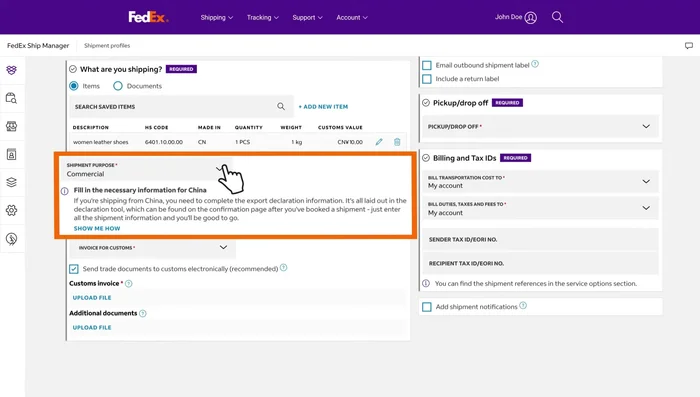
Task: Collapse the Billing and Tax IDs section
Action: click(x=426, y=158)
